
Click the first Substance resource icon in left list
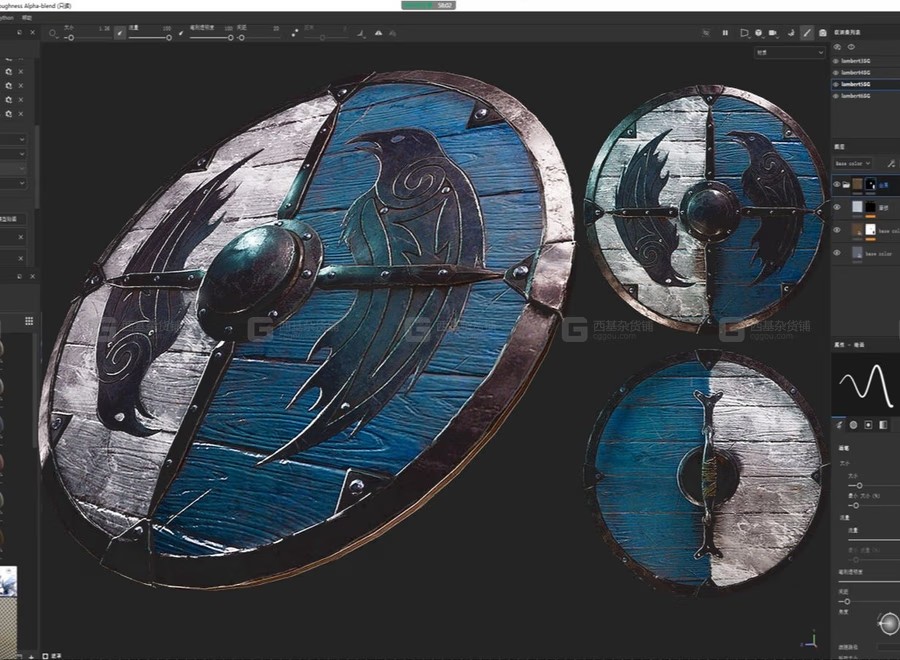[8, 72]
